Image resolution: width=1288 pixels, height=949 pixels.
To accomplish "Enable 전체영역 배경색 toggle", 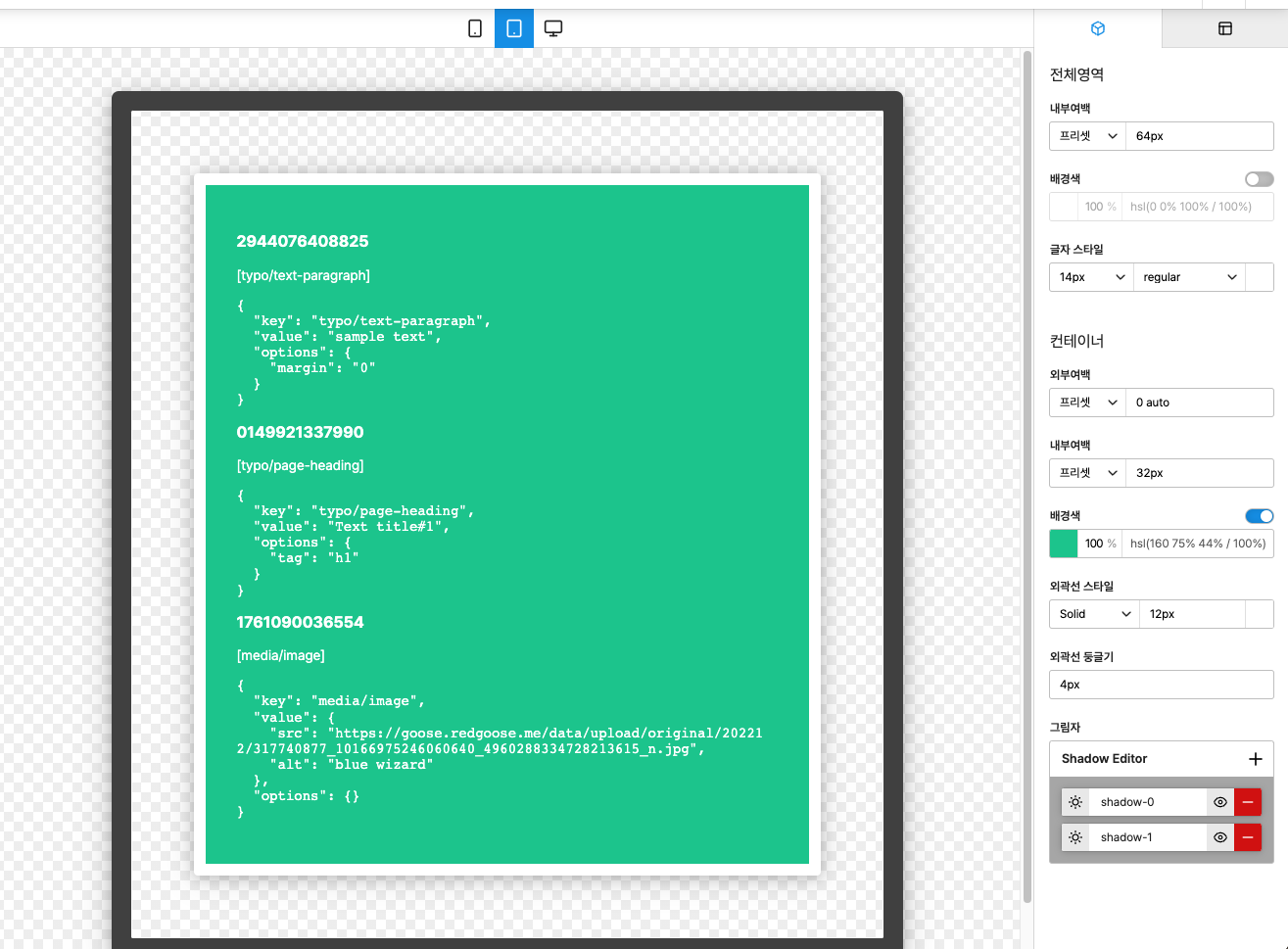I will (1260, 179).
